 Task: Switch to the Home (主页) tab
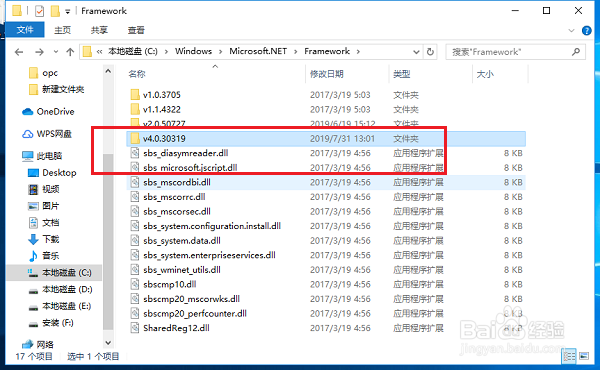pyautogui.click(x=62, y=30)
